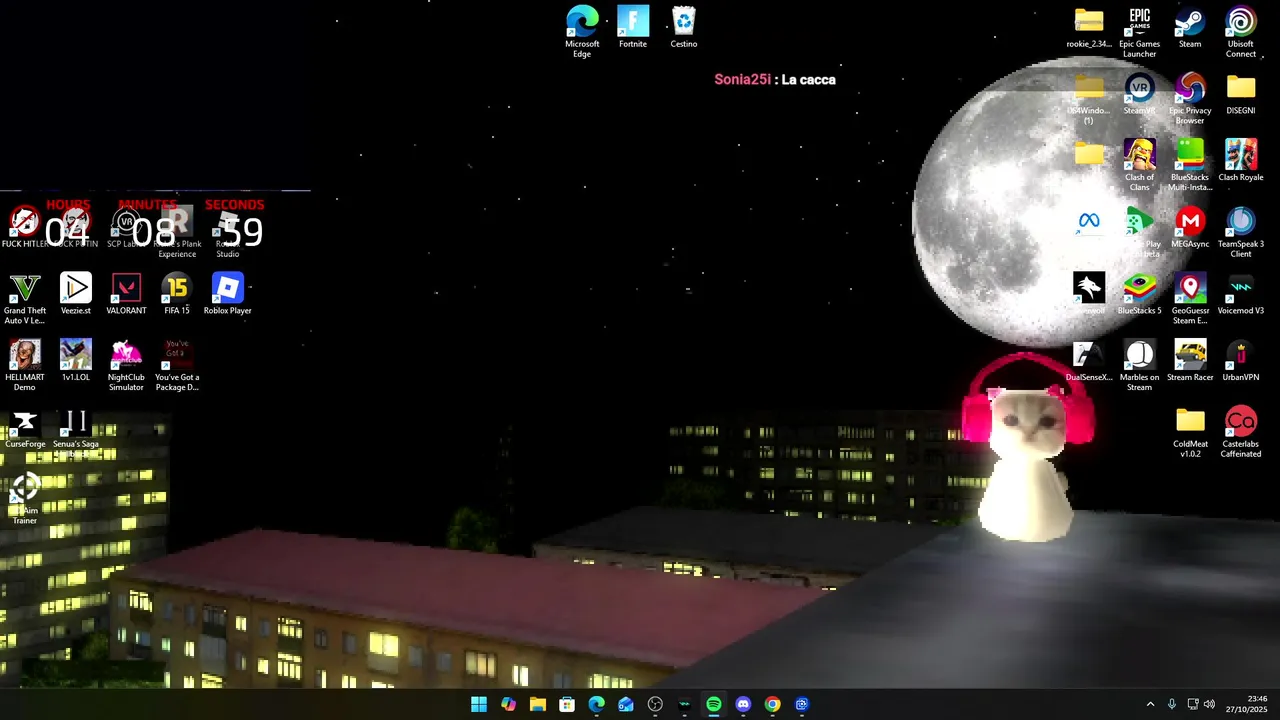
Task: Open the SteamVR desktop shortcut
Action: [x=1139, y=94]
